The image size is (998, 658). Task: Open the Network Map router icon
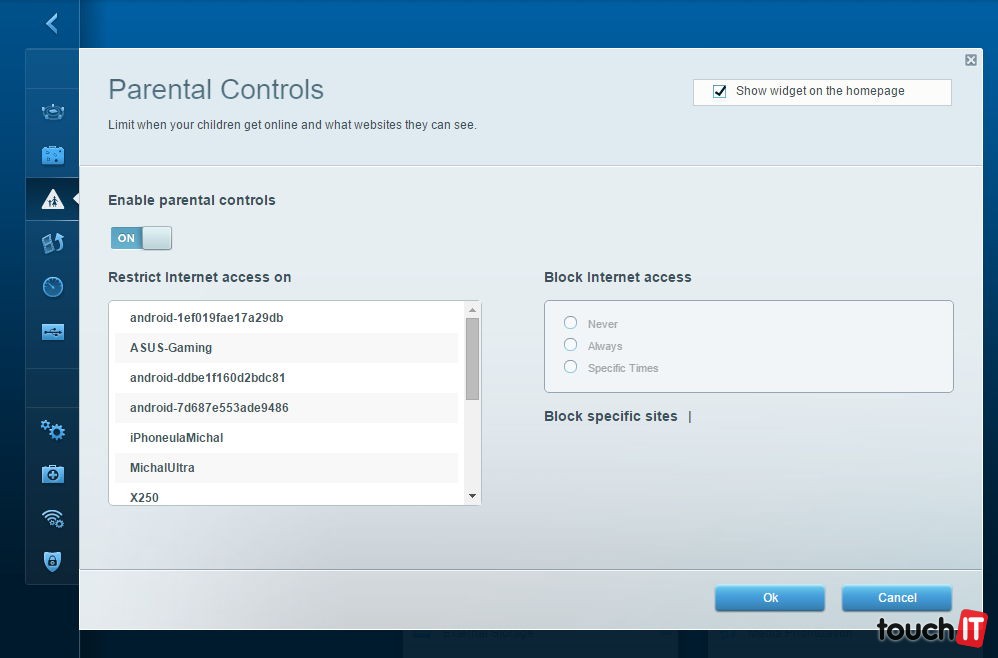[53, 112]
